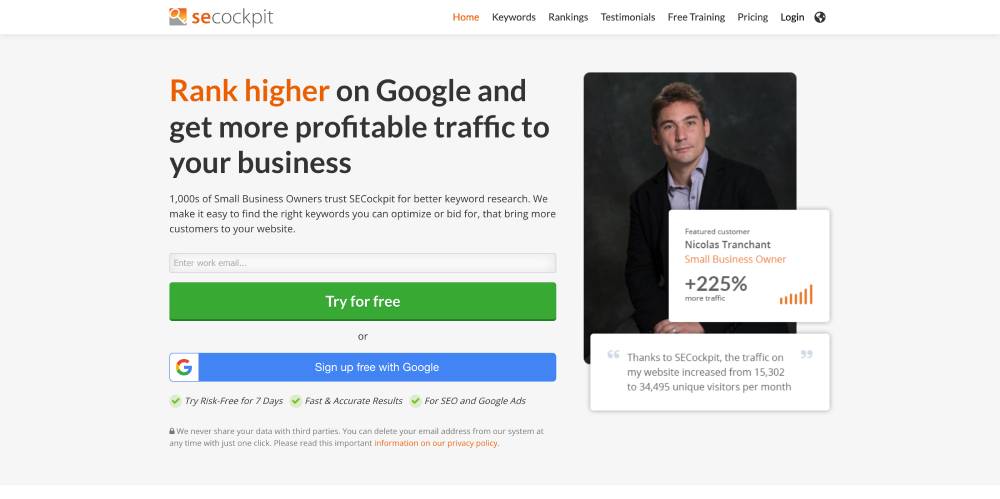Screen dimensions: 1000x499
Task: Open the Pricing page
Action: click(x=752, y=17)
